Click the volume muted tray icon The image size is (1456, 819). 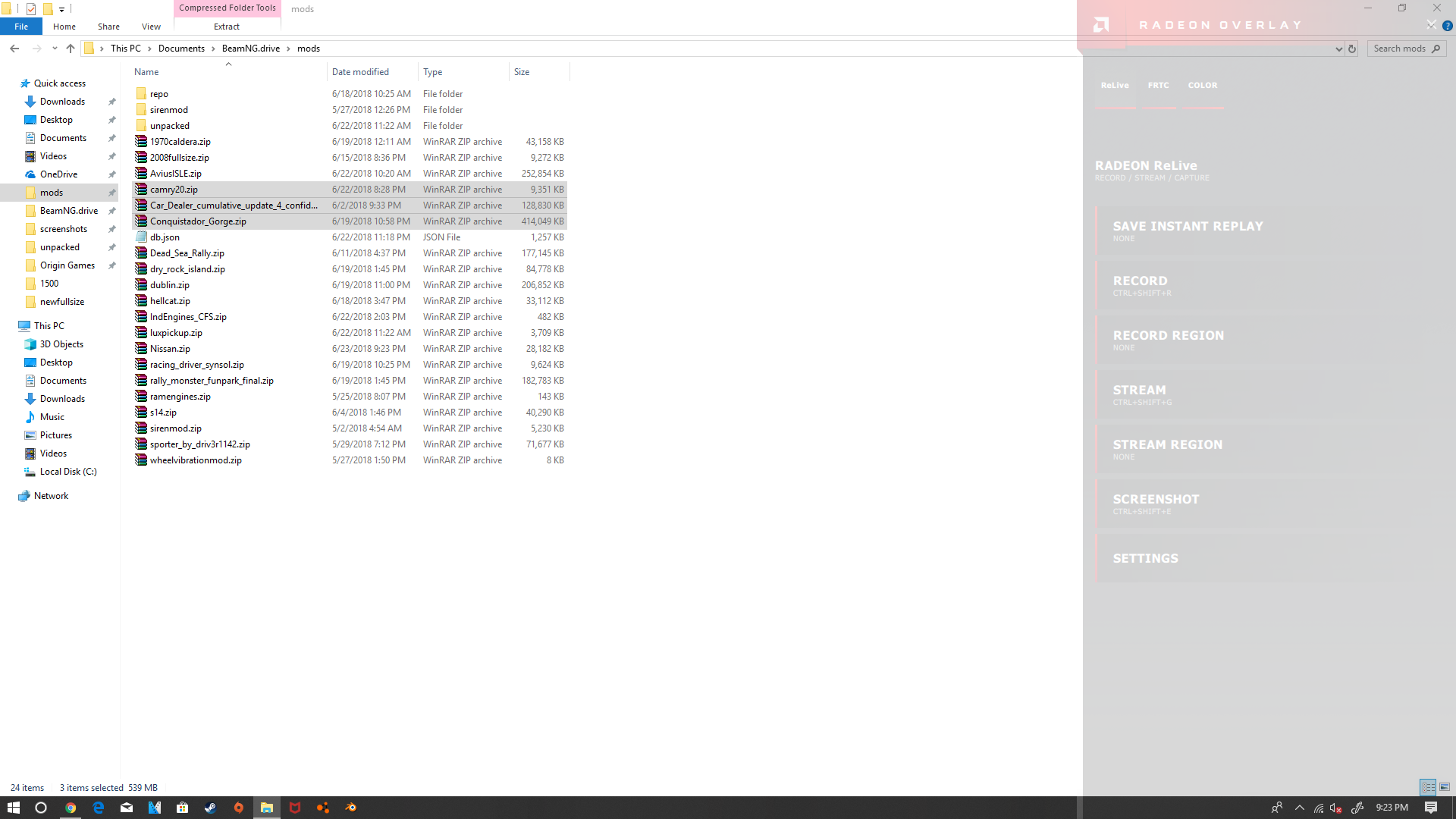click(1336, 808)
